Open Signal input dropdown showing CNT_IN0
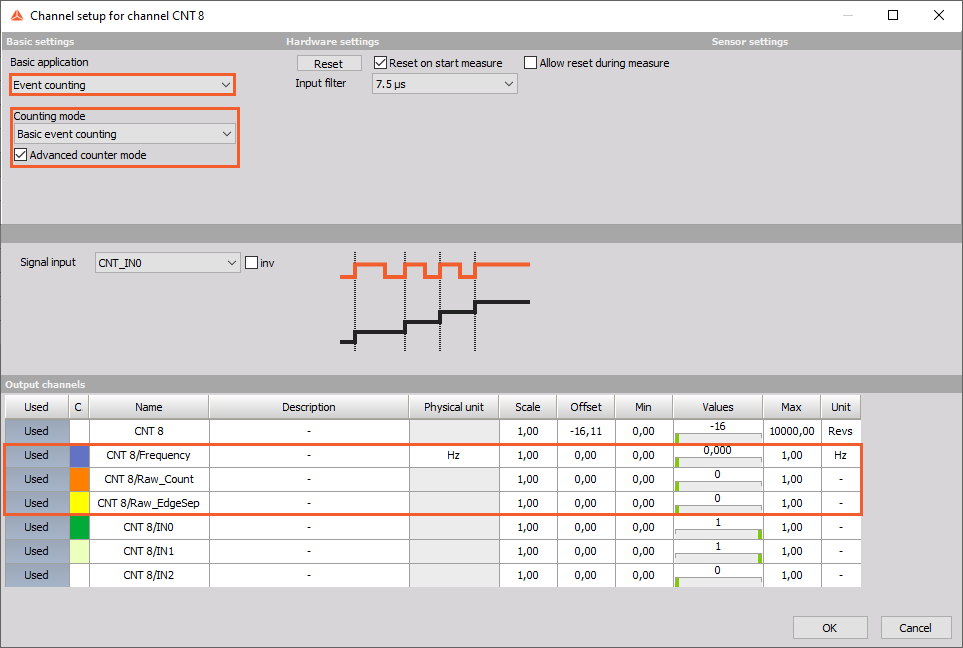963x648 pixels. [x=167, y=263]
